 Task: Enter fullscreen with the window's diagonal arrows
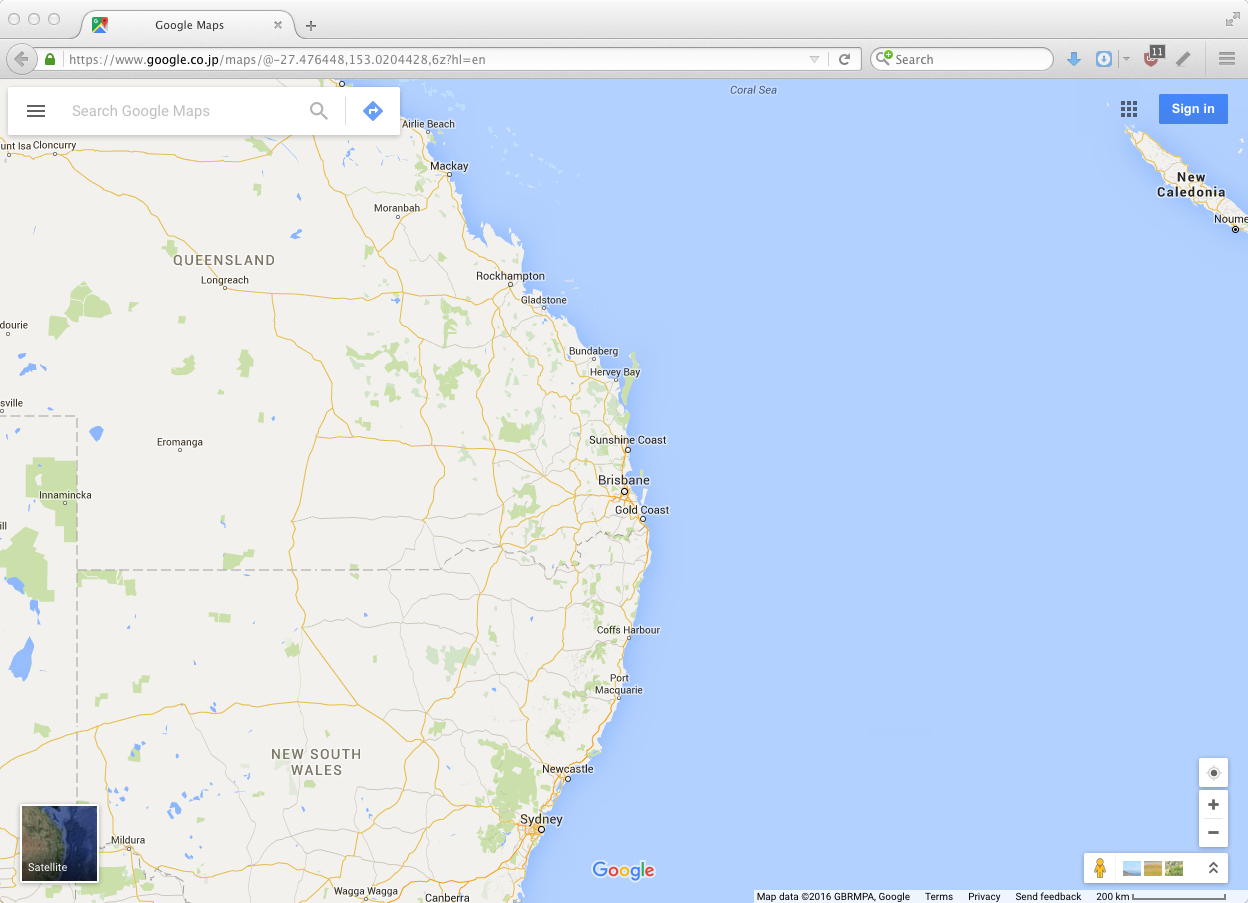point(1232,19)
